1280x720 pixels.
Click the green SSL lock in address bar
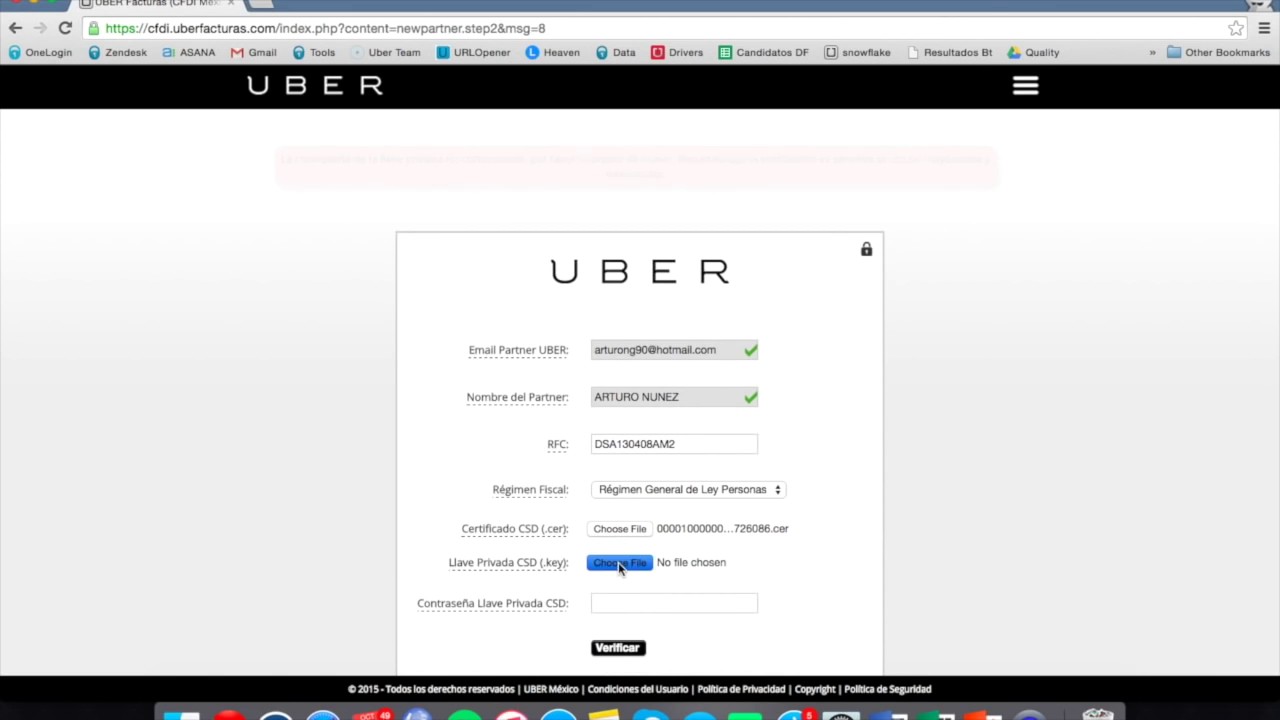tap(93, 28)
